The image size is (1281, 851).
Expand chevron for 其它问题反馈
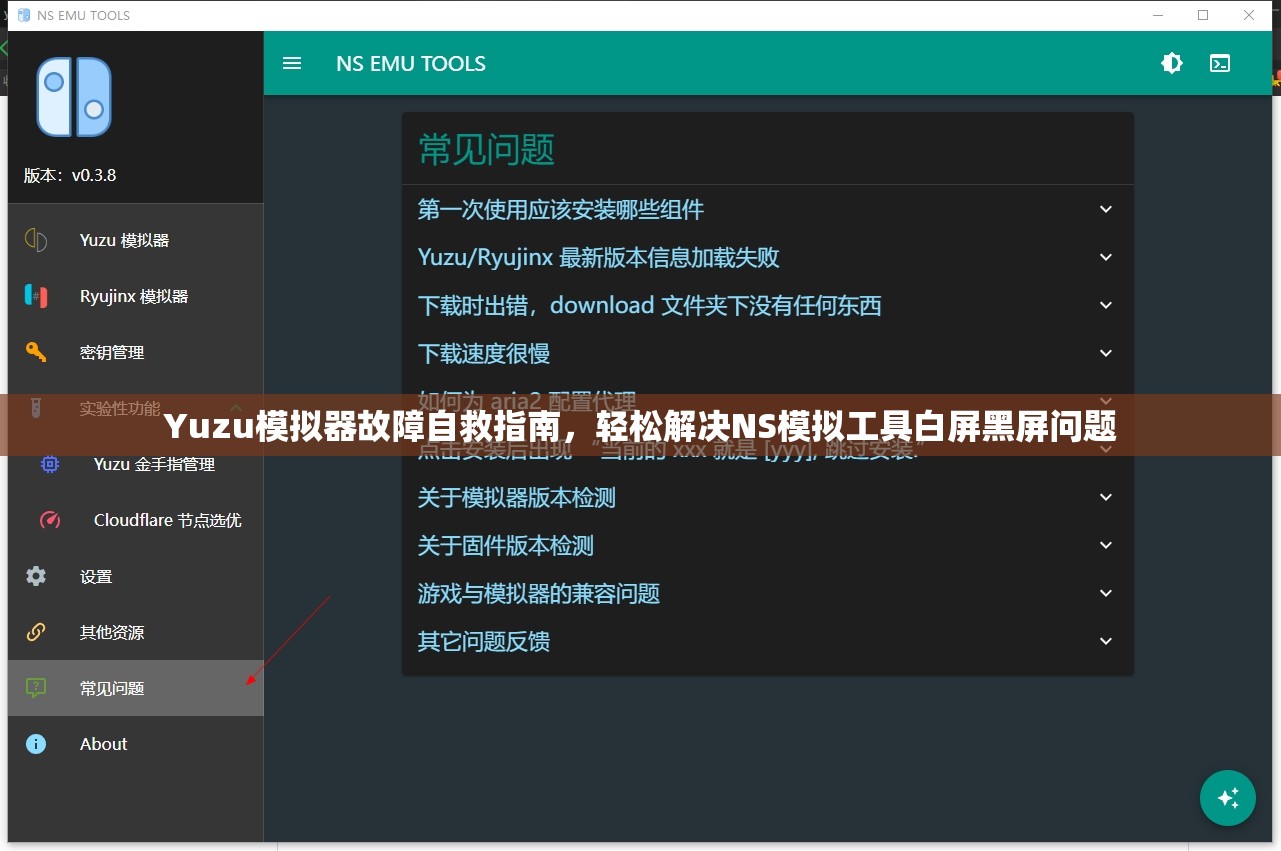1106,641
